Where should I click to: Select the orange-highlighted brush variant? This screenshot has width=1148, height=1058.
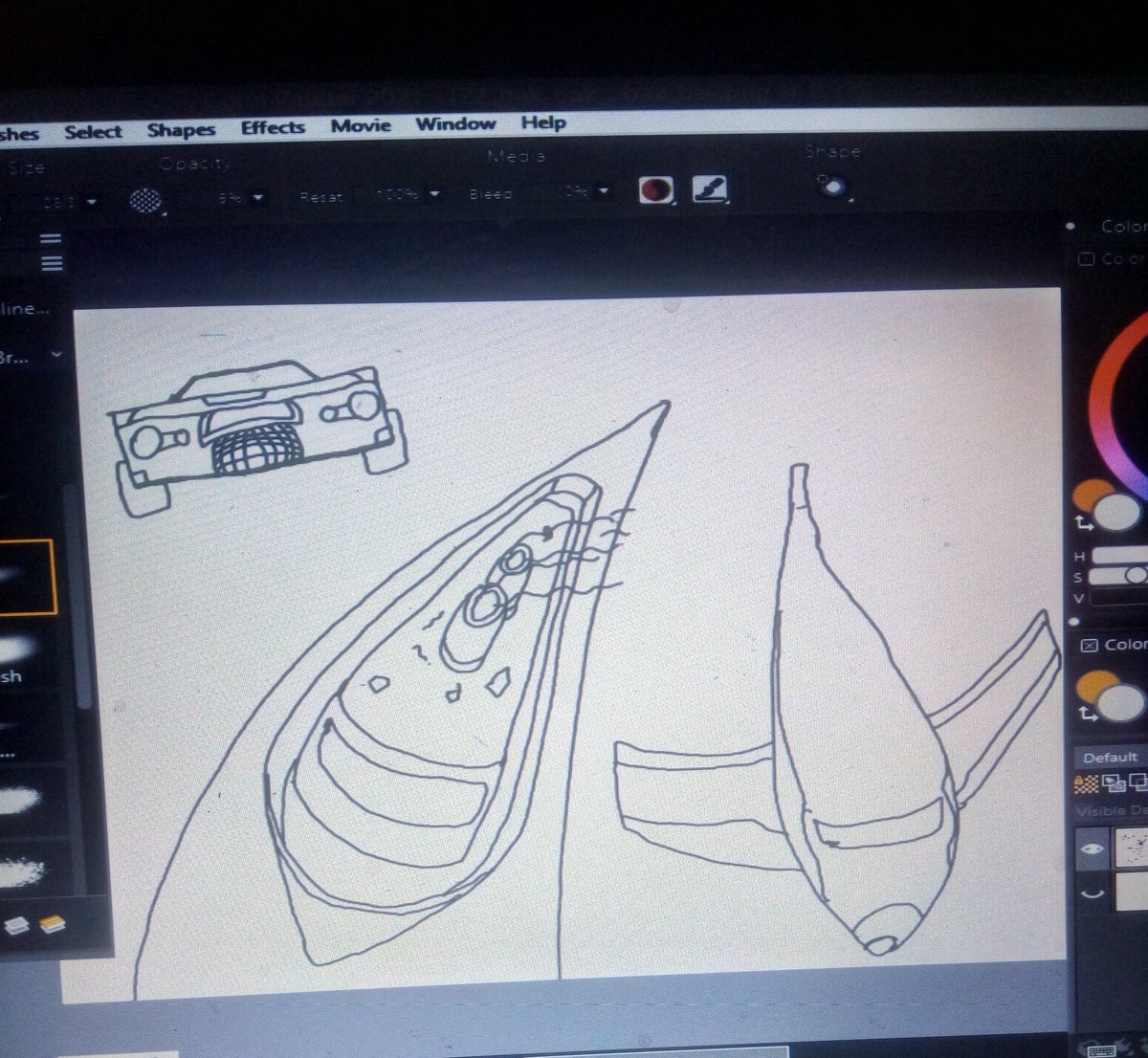coord(27,577)
